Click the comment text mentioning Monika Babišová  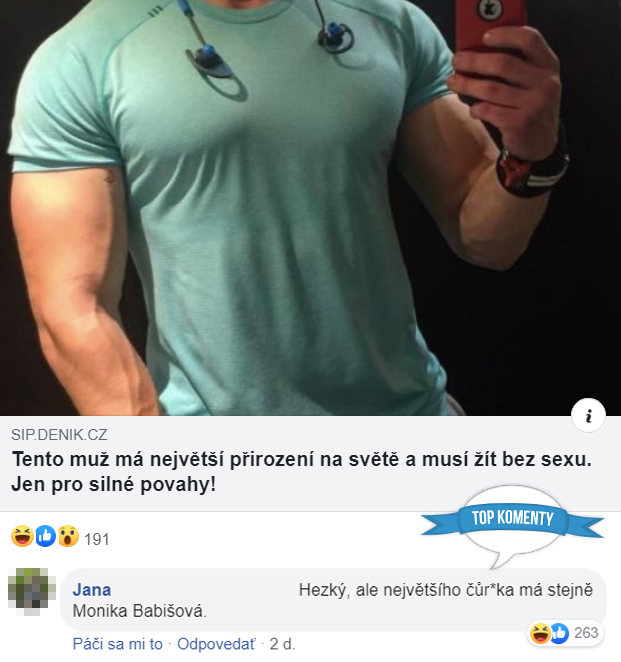tap(333, 600)
